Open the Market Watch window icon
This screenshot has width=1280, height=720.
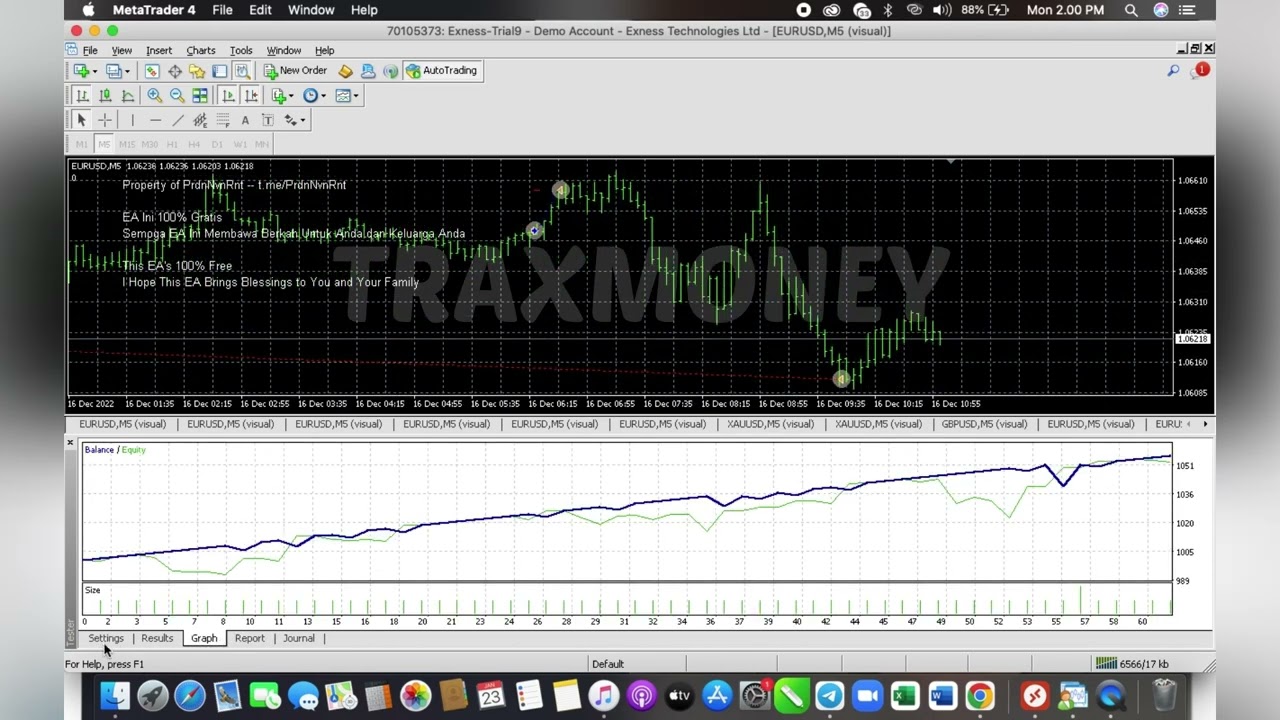tap(152, 71)
